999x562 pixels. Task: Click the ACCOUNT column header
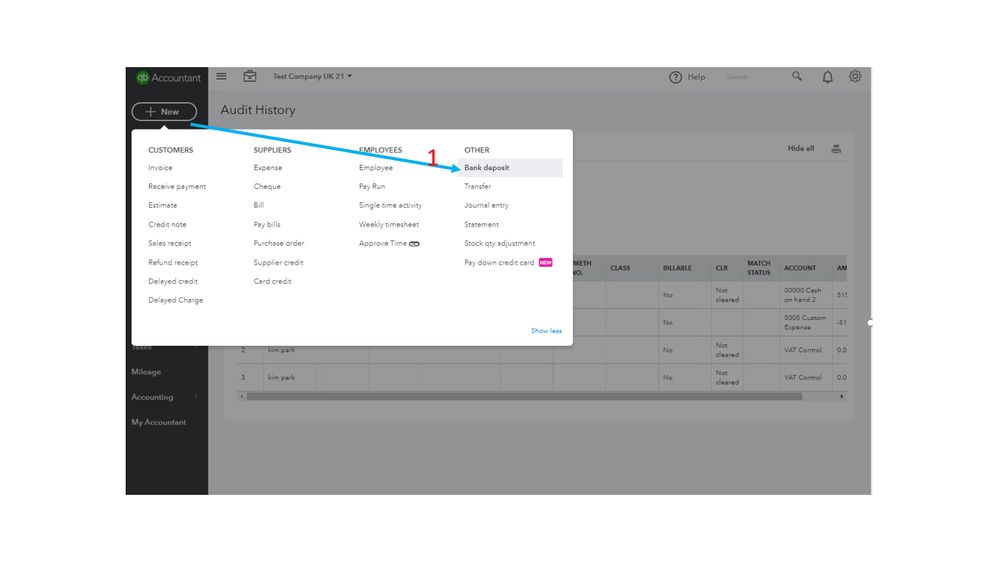800,268
